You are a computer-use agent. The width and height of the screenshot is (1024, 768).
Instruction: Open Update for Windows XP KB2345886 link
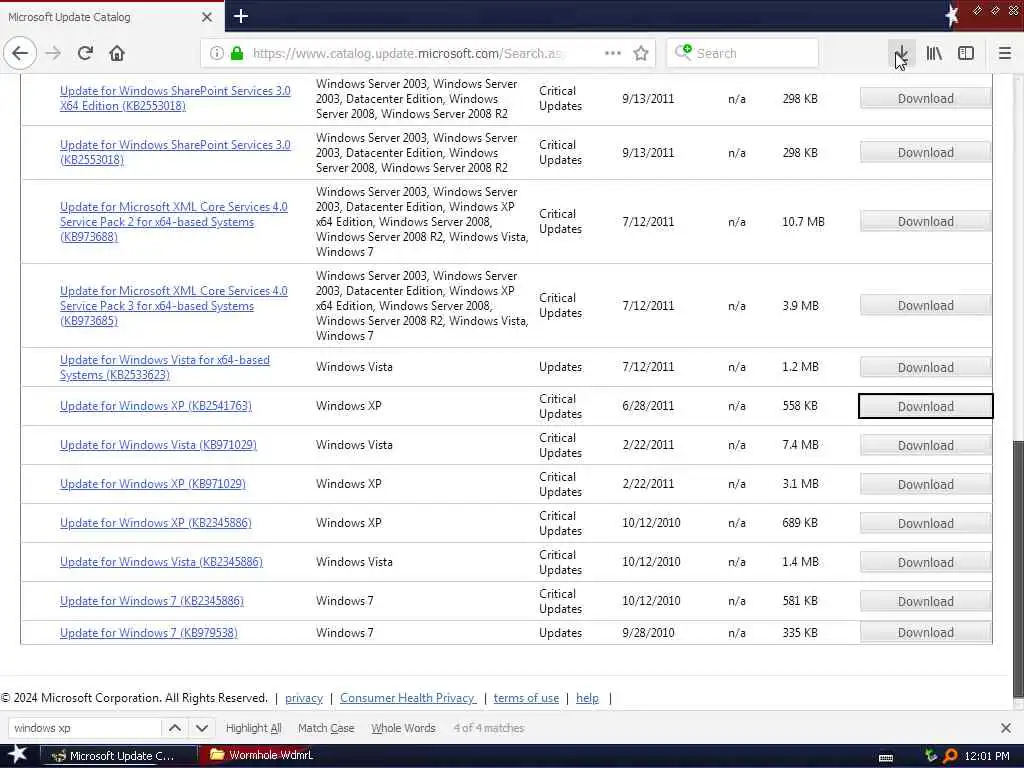155,522
